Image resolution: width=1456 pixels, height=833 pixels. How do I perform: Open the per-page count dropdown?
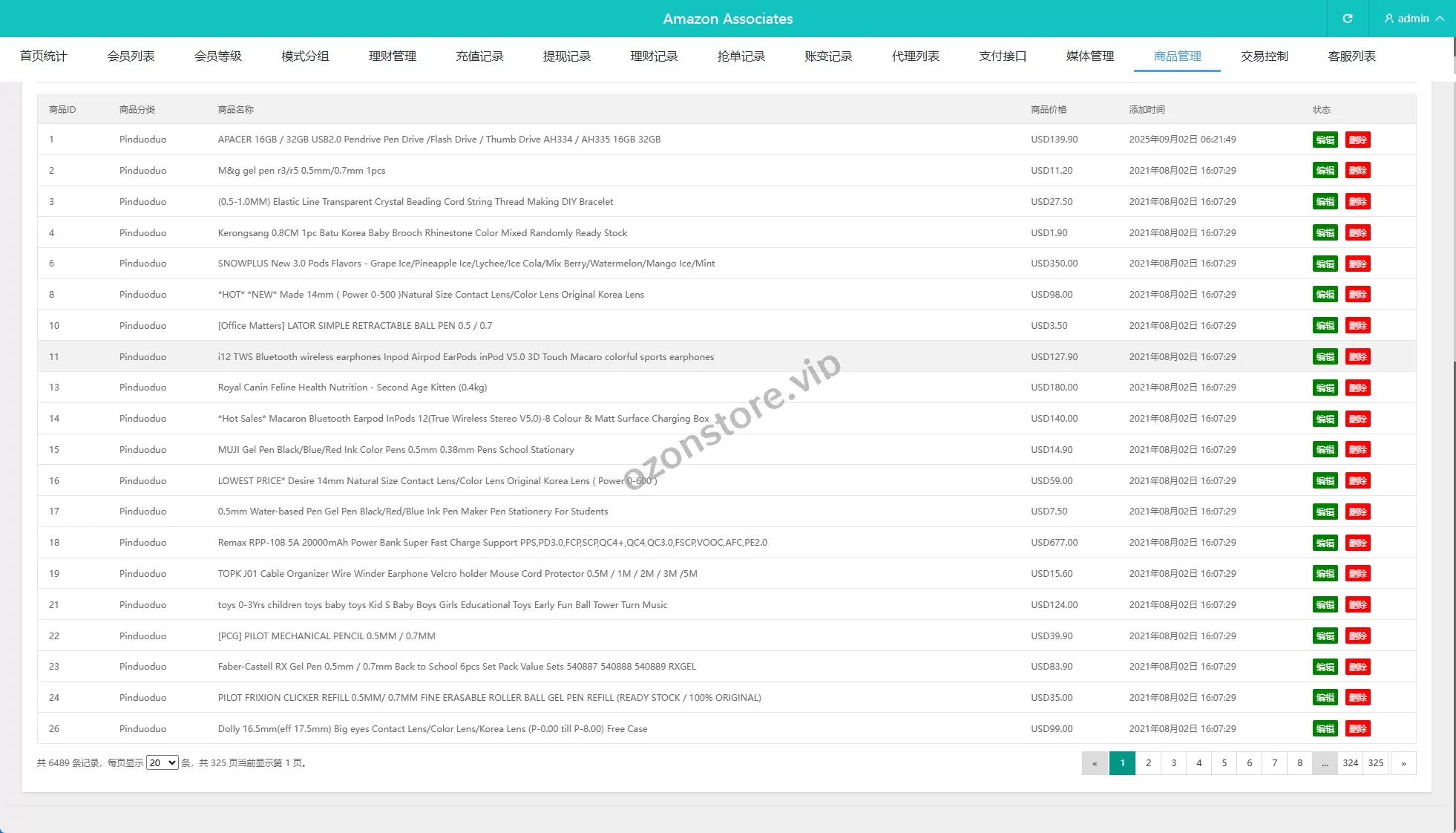162,763
